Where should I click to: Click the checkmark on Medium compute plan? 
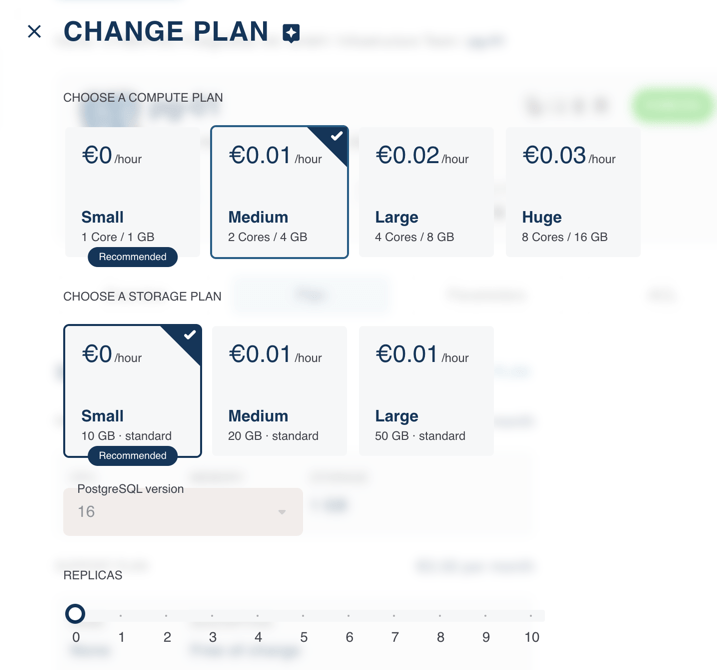coord(336,137)
